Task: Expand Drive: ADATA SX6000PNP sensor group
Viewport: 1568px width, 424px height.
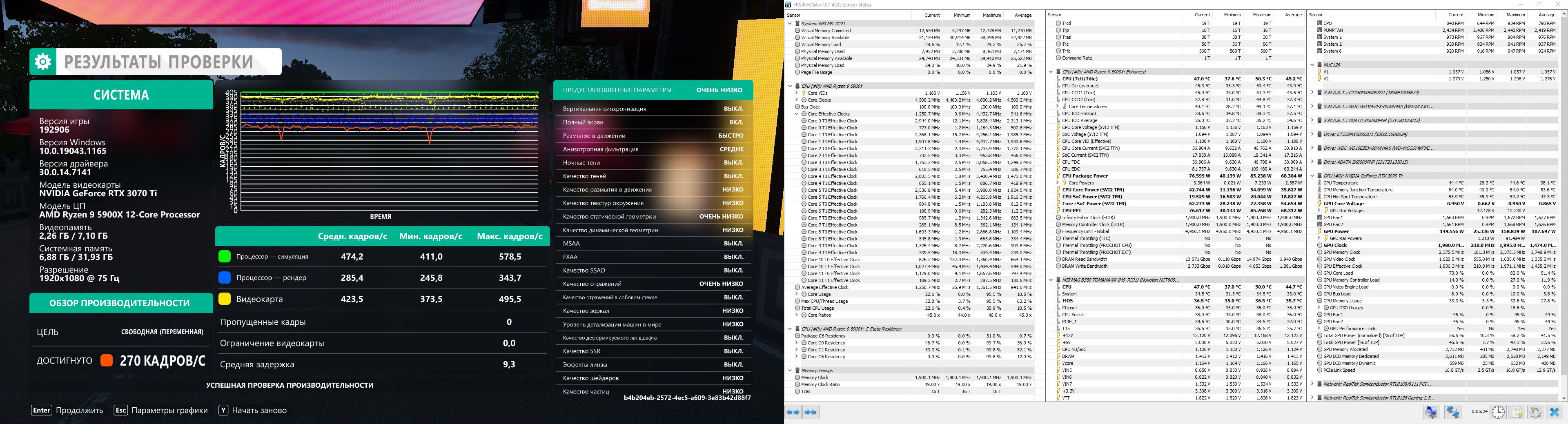Action: pos(1312,162)
